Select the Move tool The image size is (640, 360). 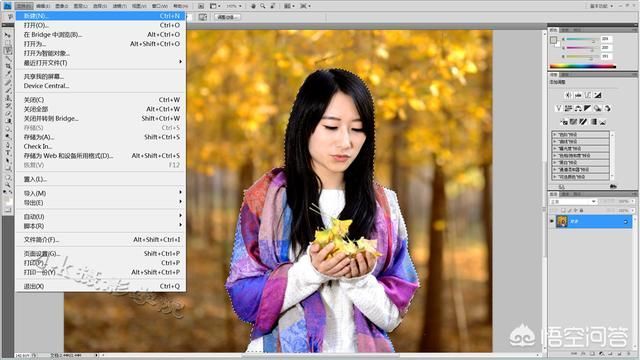pos(8,35)
